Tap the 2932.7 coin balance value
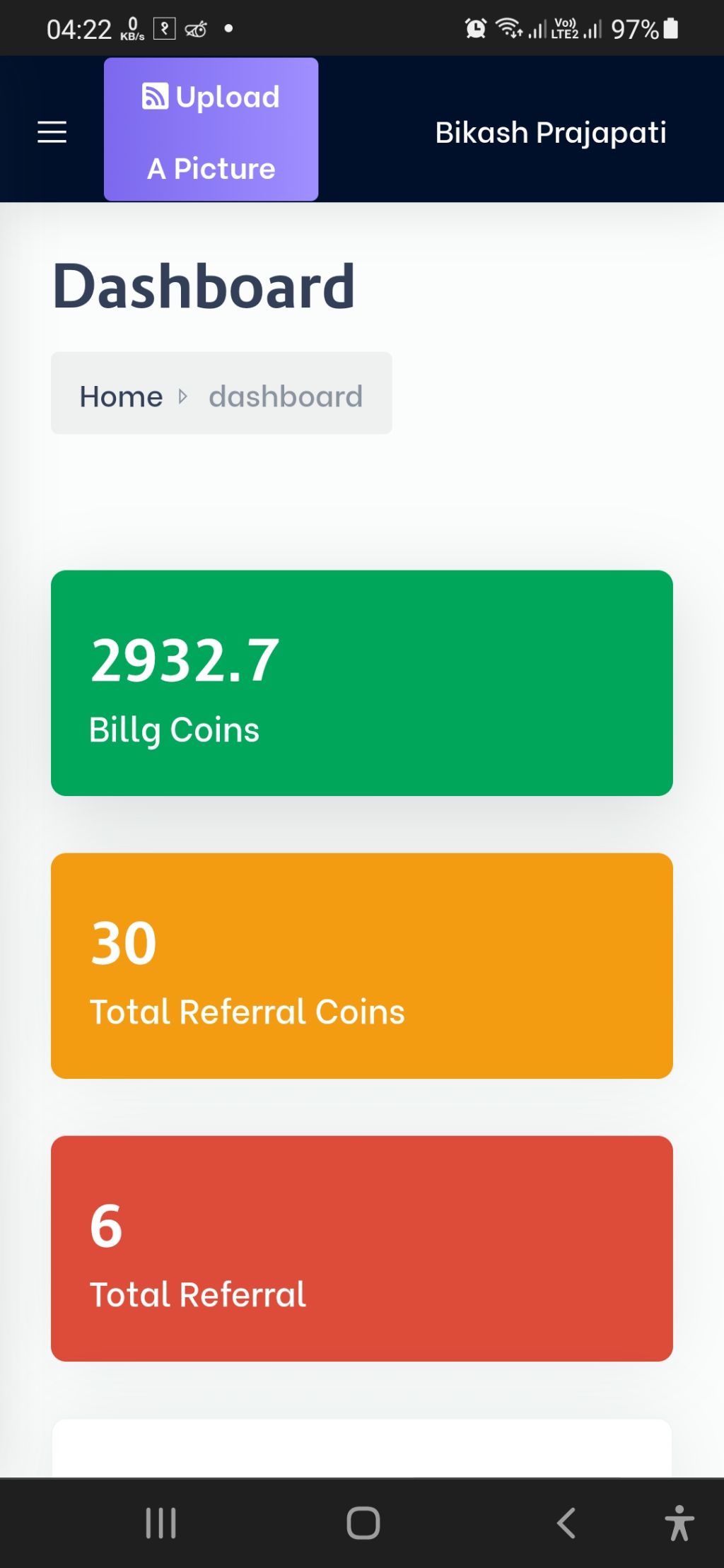Image resolution: width=724 pixels, height=1568 pixels. tap(185, 660)
